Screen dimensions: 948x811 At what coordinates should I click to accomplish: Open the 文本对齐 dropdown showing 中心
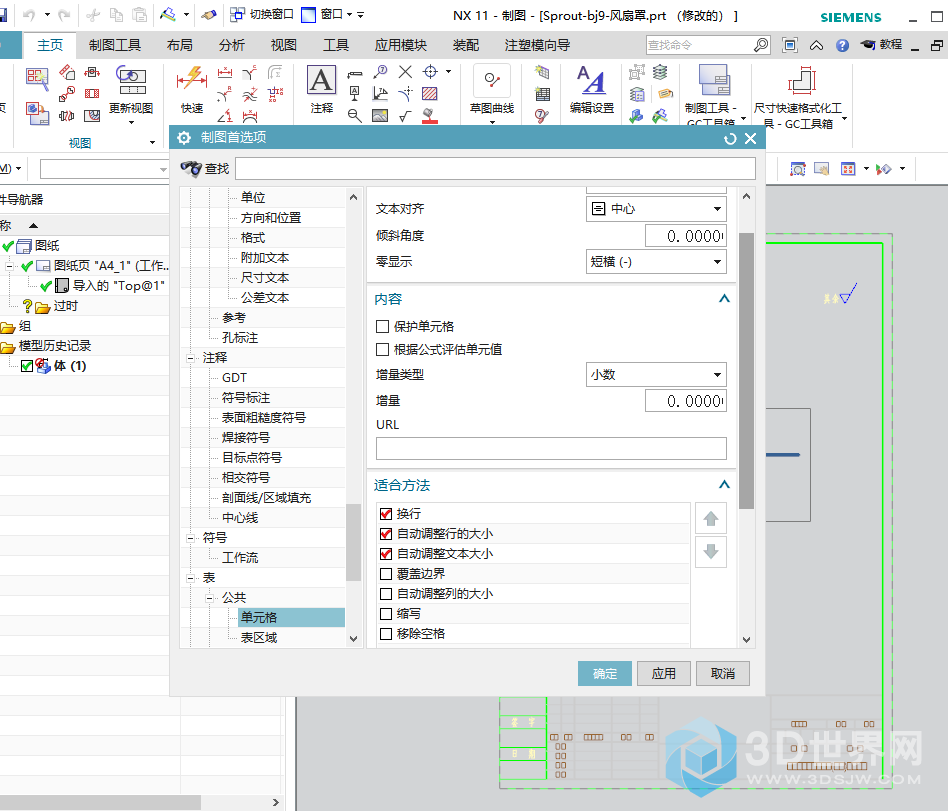(655, 209)
